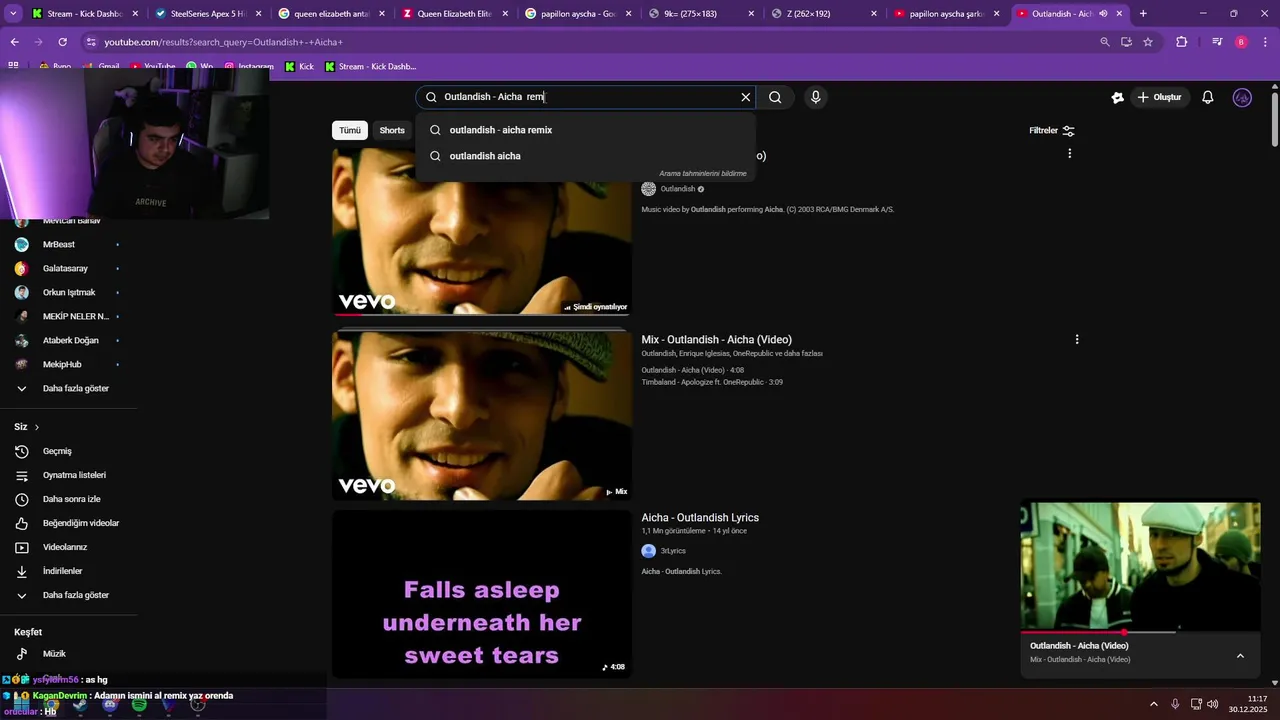Seek on the miniplayer progress bar
This screenshot has height=720, width=1280.
tap(1140, 632)
